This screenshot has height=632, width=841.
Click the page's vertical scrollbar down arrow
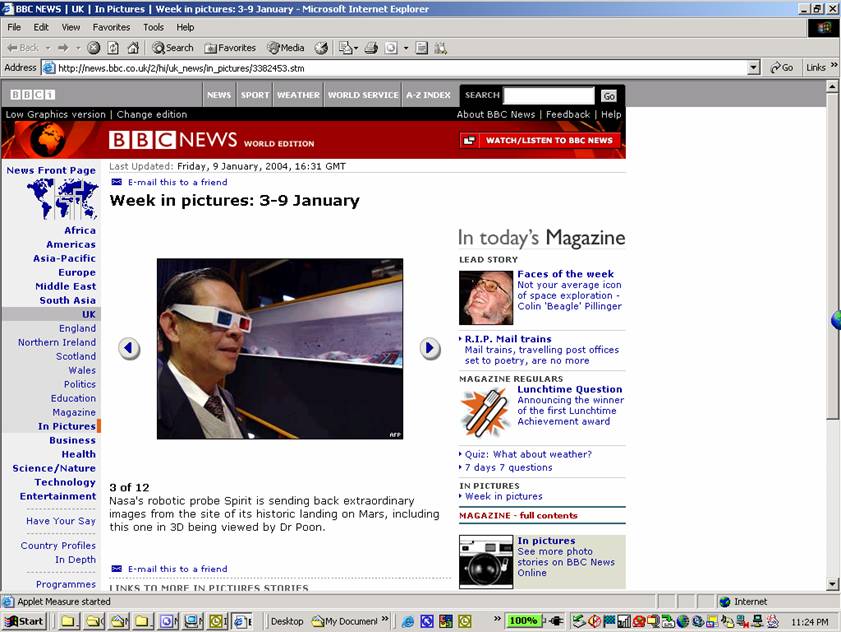point(832,584)
